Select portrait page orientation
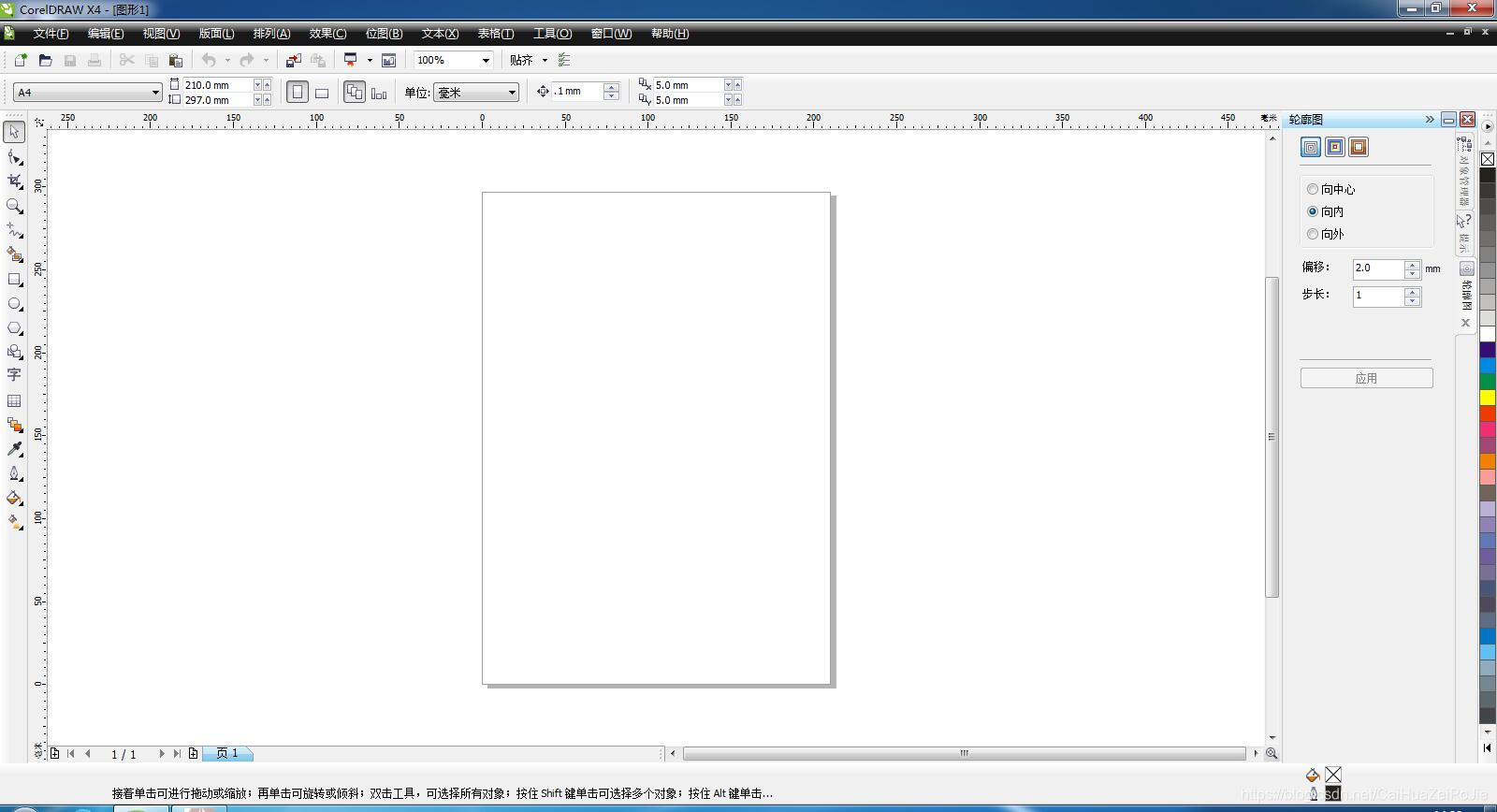1497x812 pixels. (x=298, y=92)
